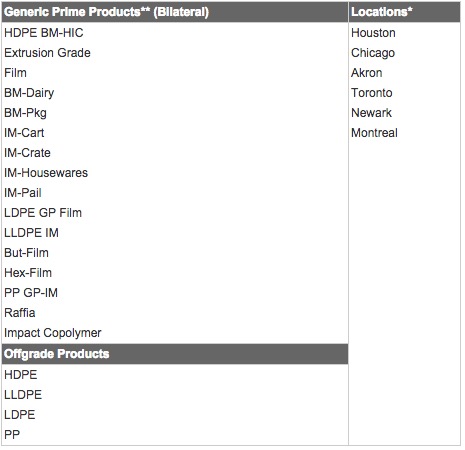Select Hex-Film in the list
The image size is (465, 450).
(x=28, y=273)
